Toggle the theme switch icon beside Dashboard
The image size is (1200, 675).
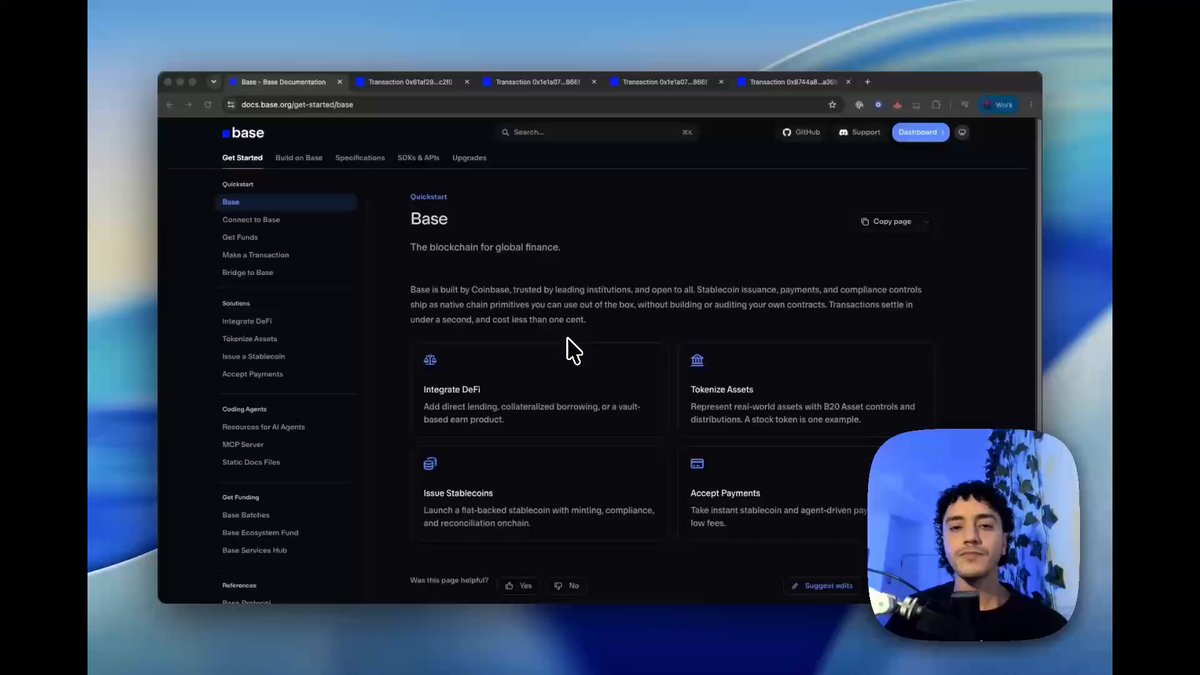[x=962, y=132]
